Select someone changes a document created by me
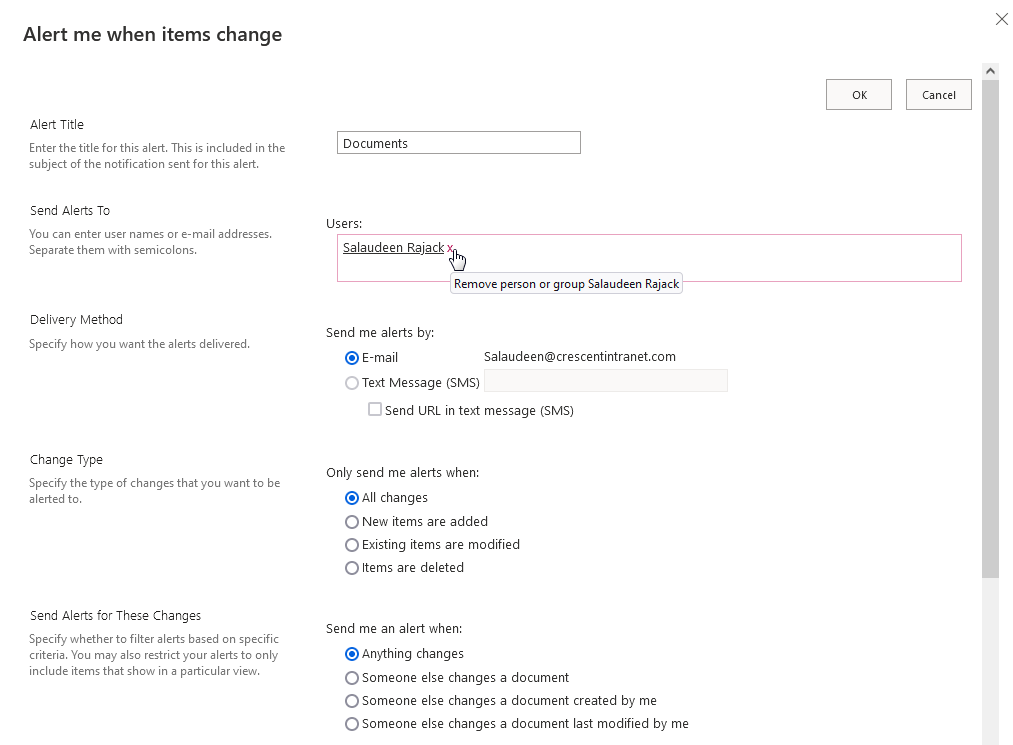Image resolution: width=1013 pixels, height=745 pixels. tap(352, 700)
